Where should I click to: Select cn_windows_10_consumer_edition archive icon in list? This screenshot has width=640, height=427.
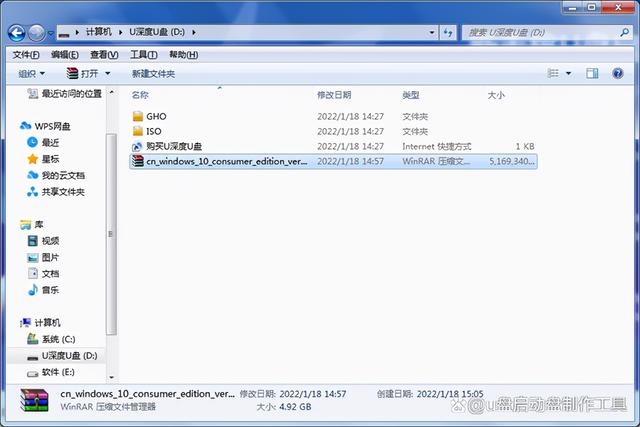click(x=138, y=161)
